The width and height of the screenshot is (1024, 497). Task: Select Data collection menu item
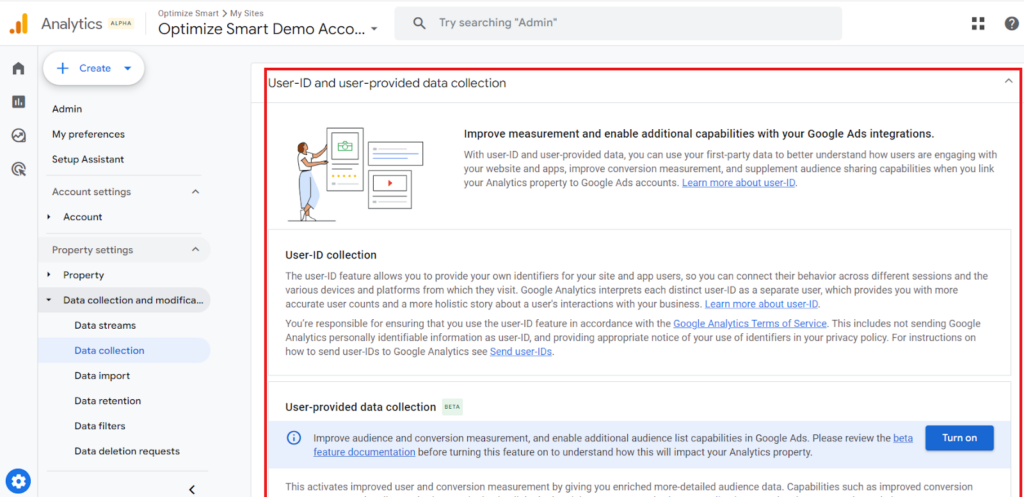point(124,350)
